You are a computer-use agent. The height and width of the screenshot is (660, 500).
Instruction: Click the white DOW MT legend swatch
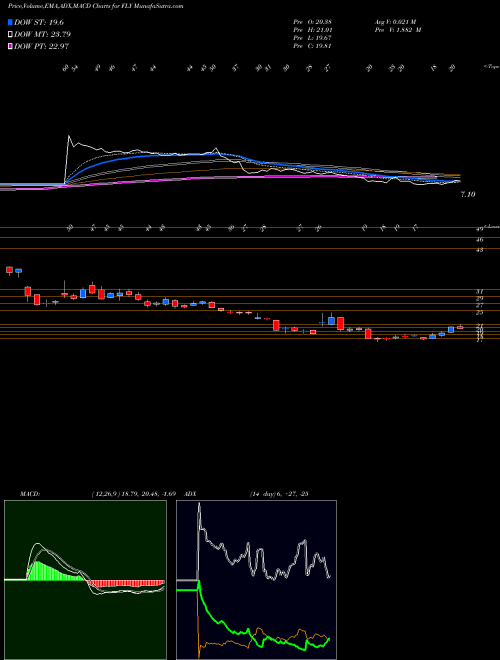(11, 35)
